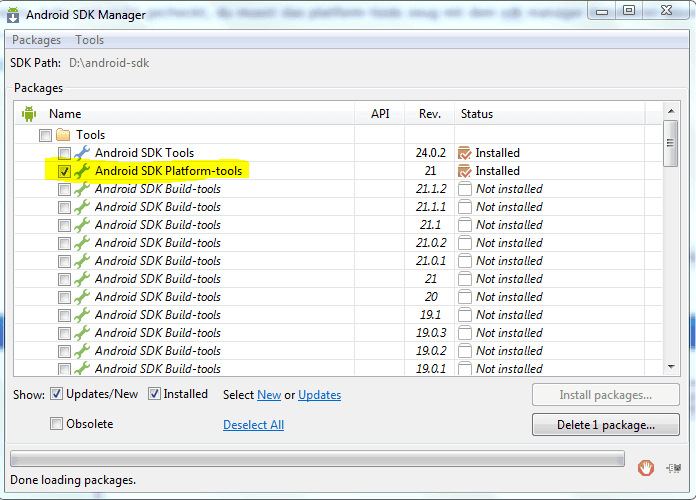Open the Packages menu
This screenshot has height=500, width=696.
point(36,40)
